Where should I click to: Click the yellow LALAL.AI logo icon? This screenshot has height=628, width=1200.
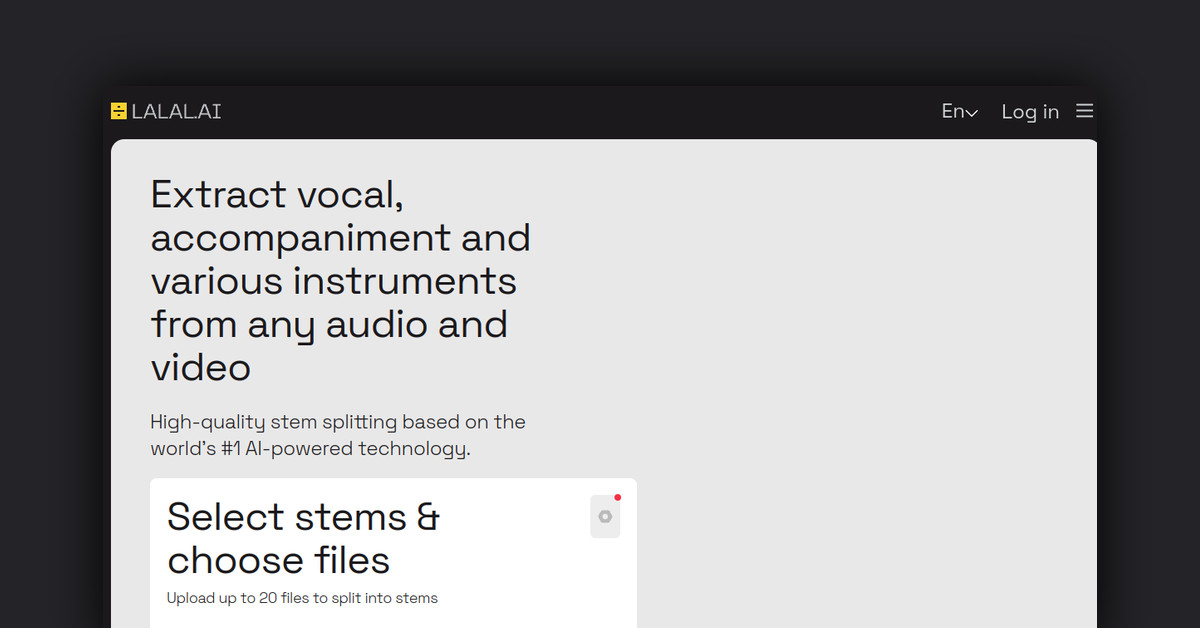pos(119,111)
